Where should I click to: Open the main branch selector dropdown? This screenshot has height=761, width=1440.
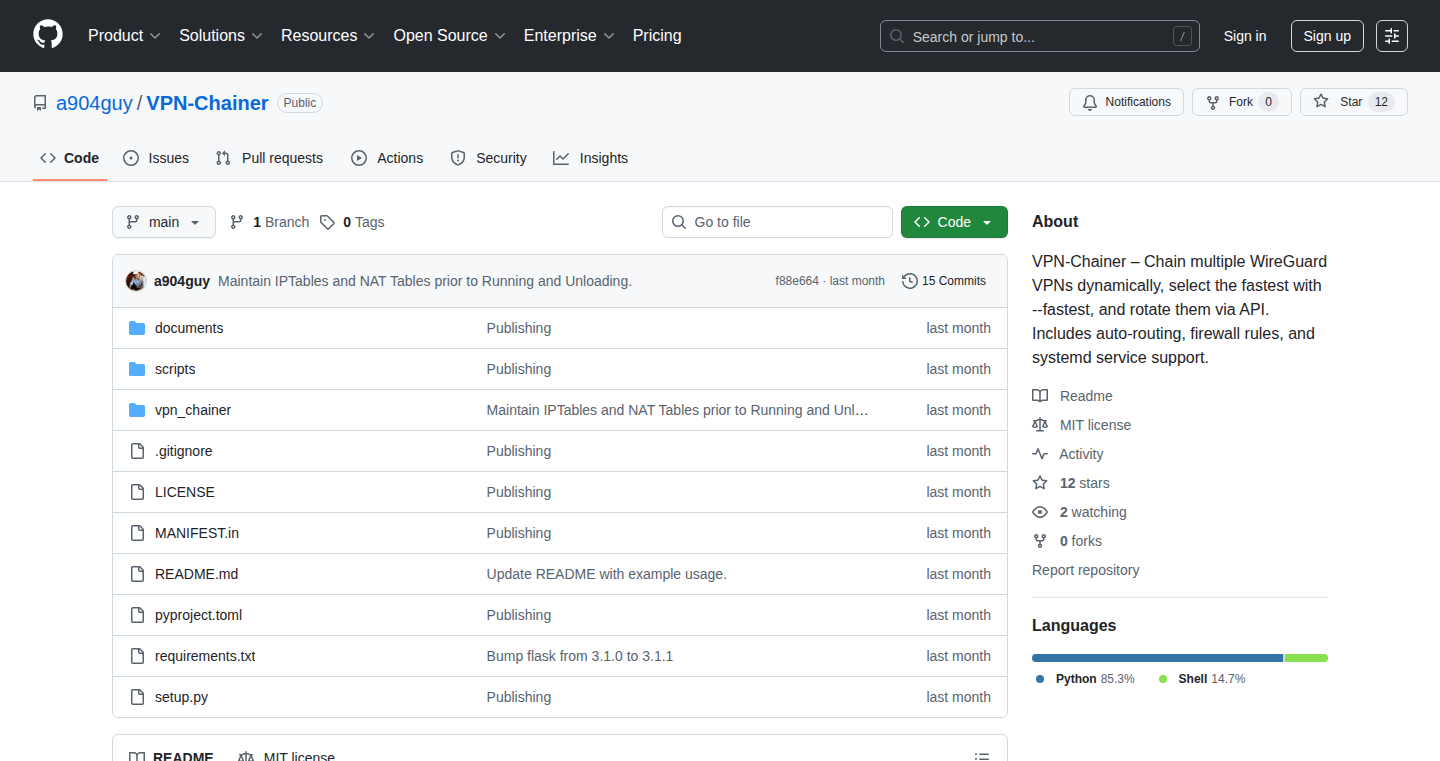(x=164, y=222)
